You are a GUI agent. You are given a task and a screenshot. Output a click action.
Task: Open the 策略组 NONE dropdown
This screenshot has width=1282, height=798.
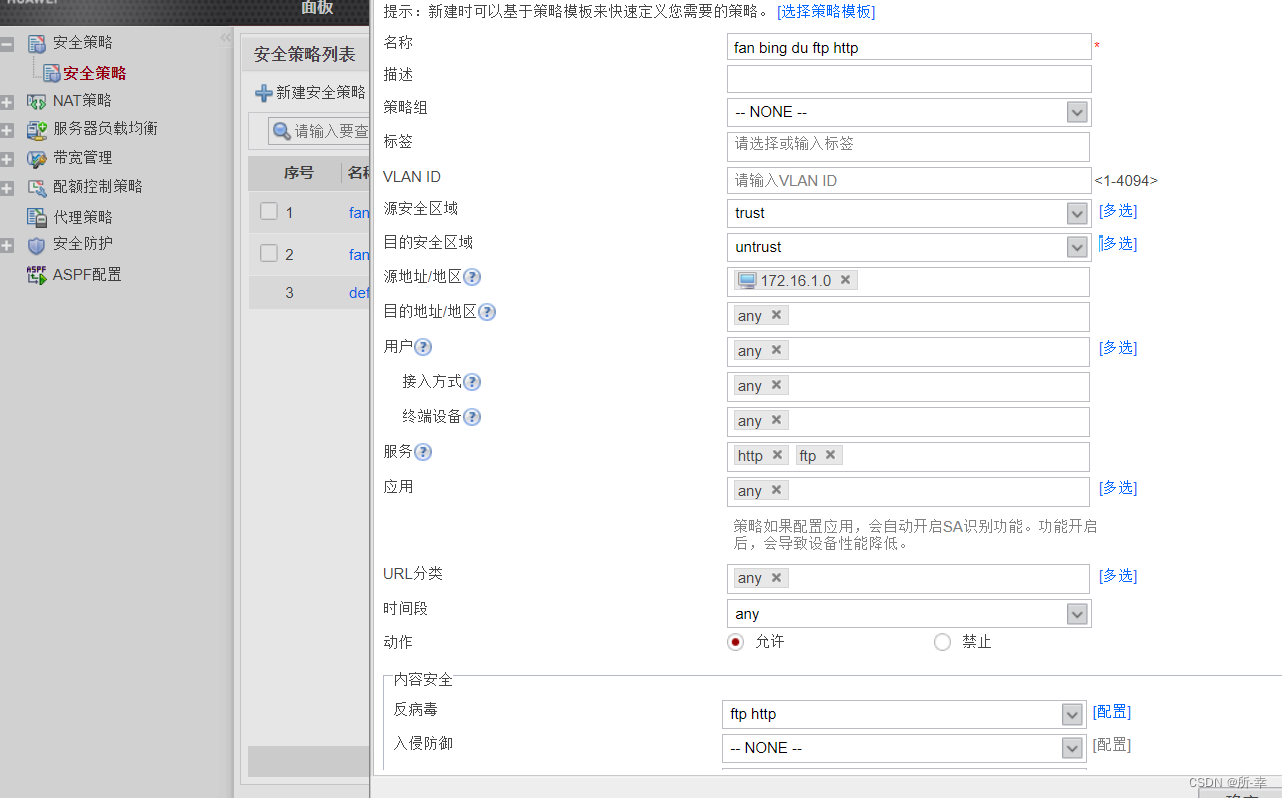click(1077, 112)
